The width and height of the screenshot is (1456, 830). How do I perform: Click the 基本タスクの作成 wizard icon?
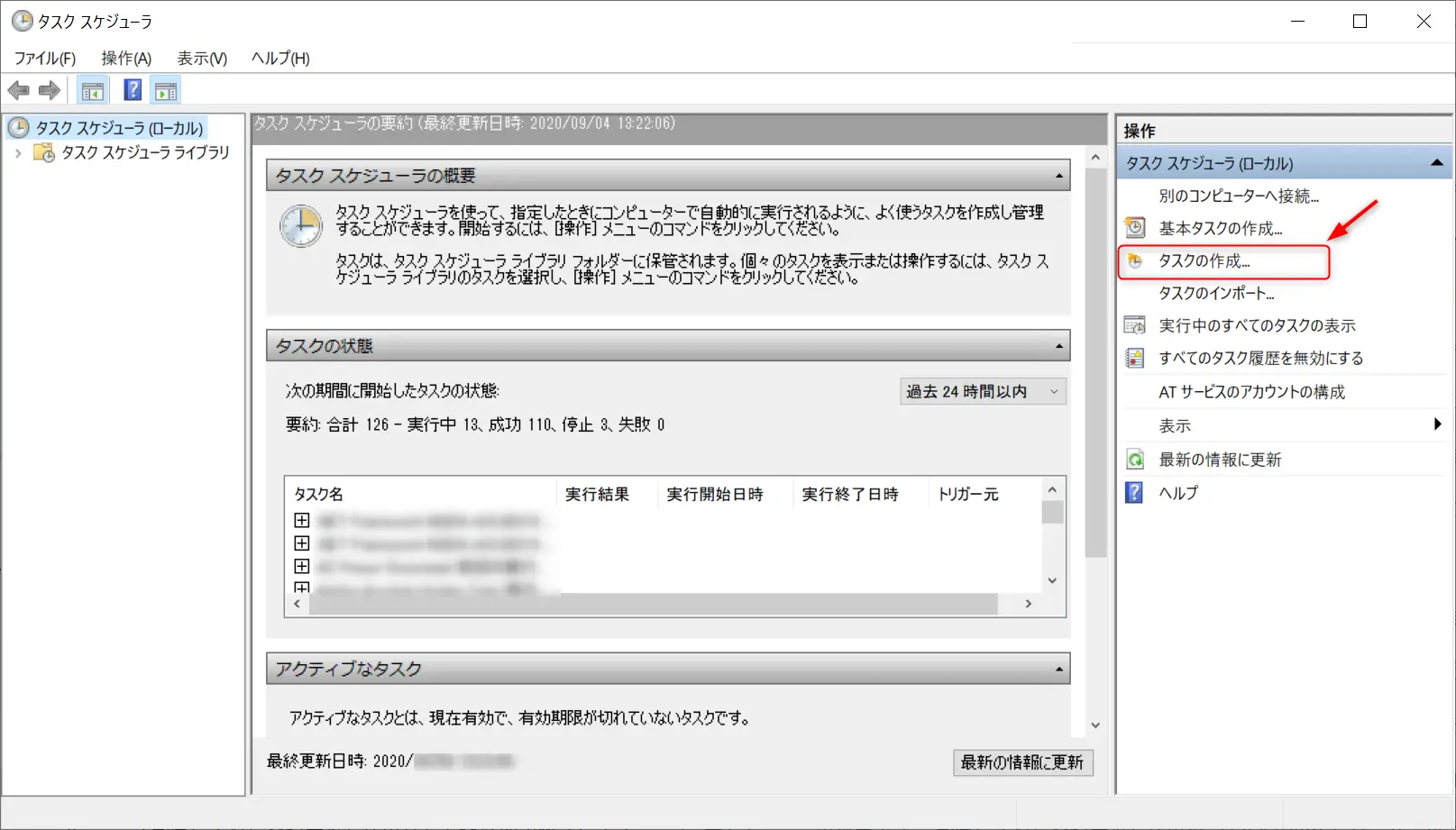(1135, 228)
